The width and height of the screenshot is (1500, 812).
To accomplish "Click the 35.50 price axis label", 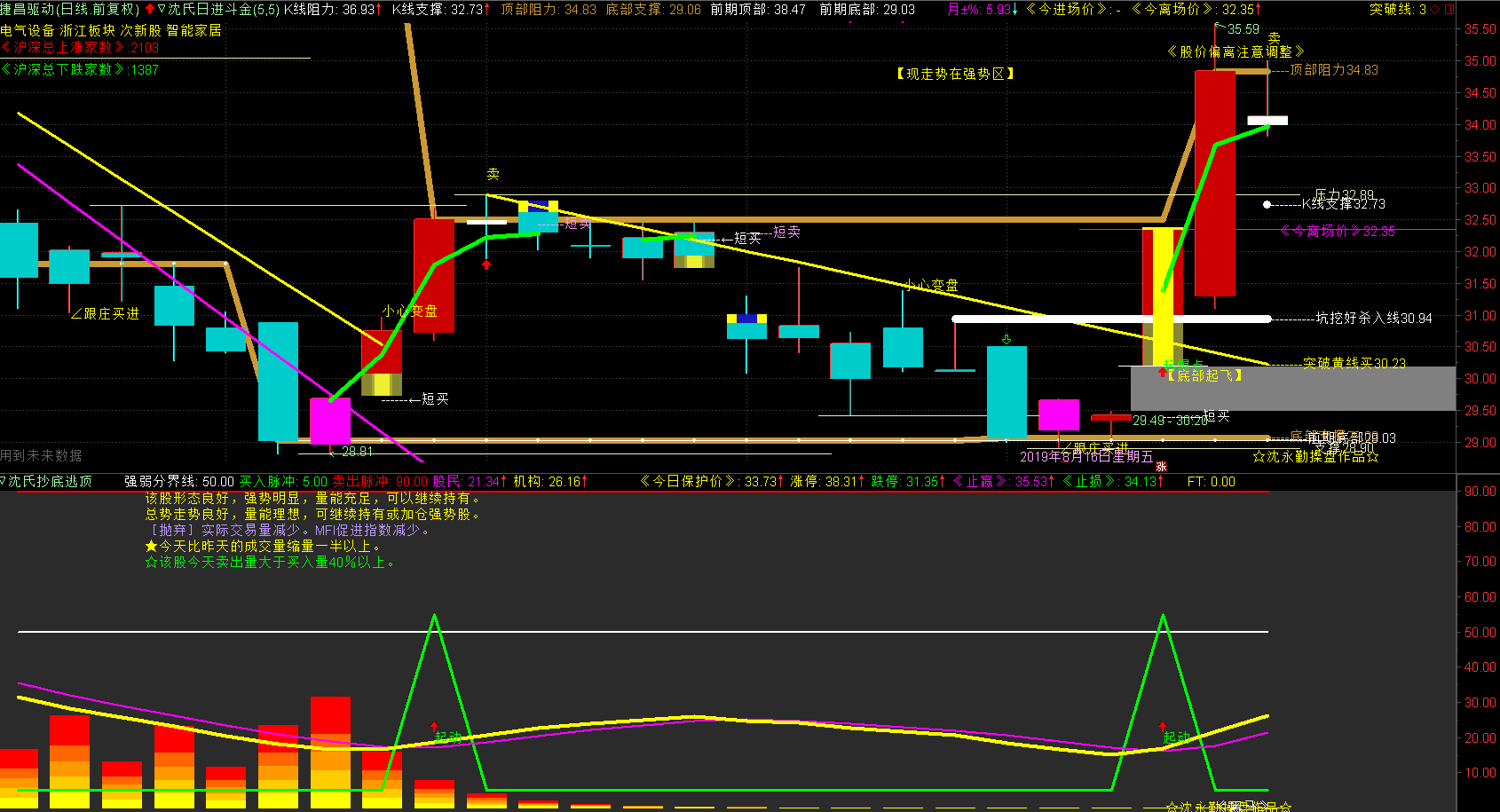I will [1480, 29].
